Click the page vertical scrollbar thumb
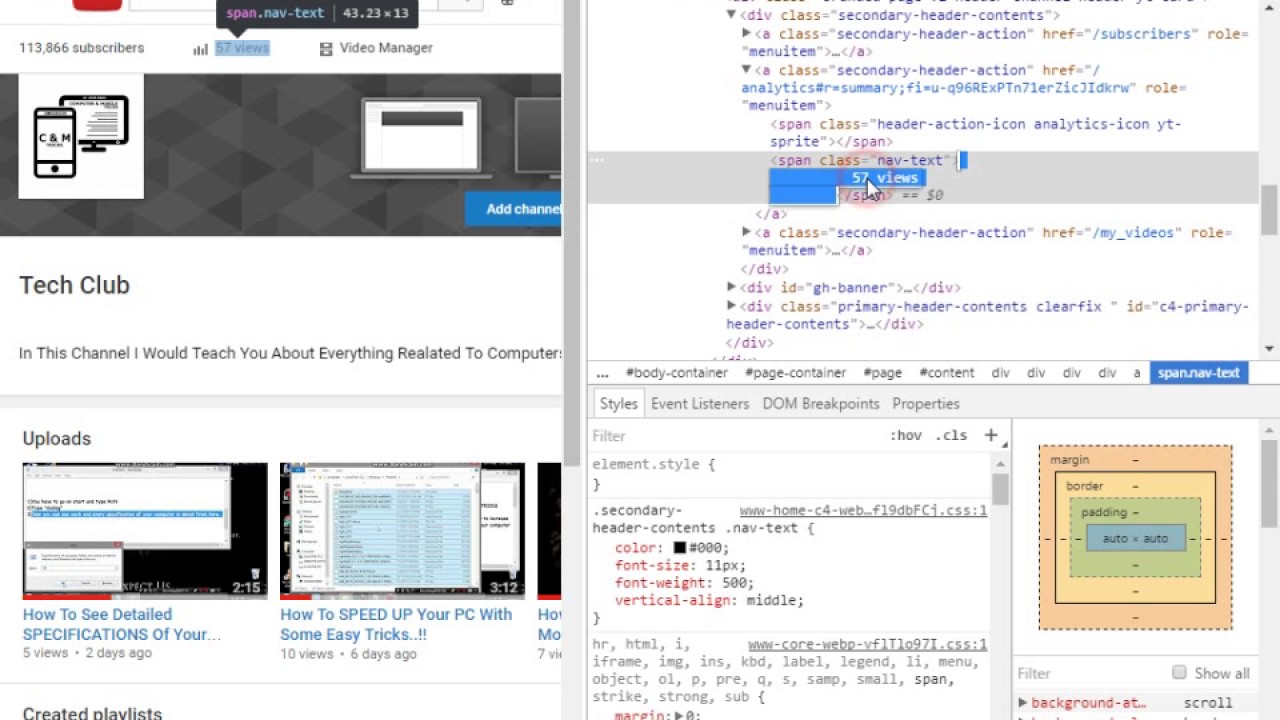This screenshot has width=1280, height=720. [x=572, y=233]
